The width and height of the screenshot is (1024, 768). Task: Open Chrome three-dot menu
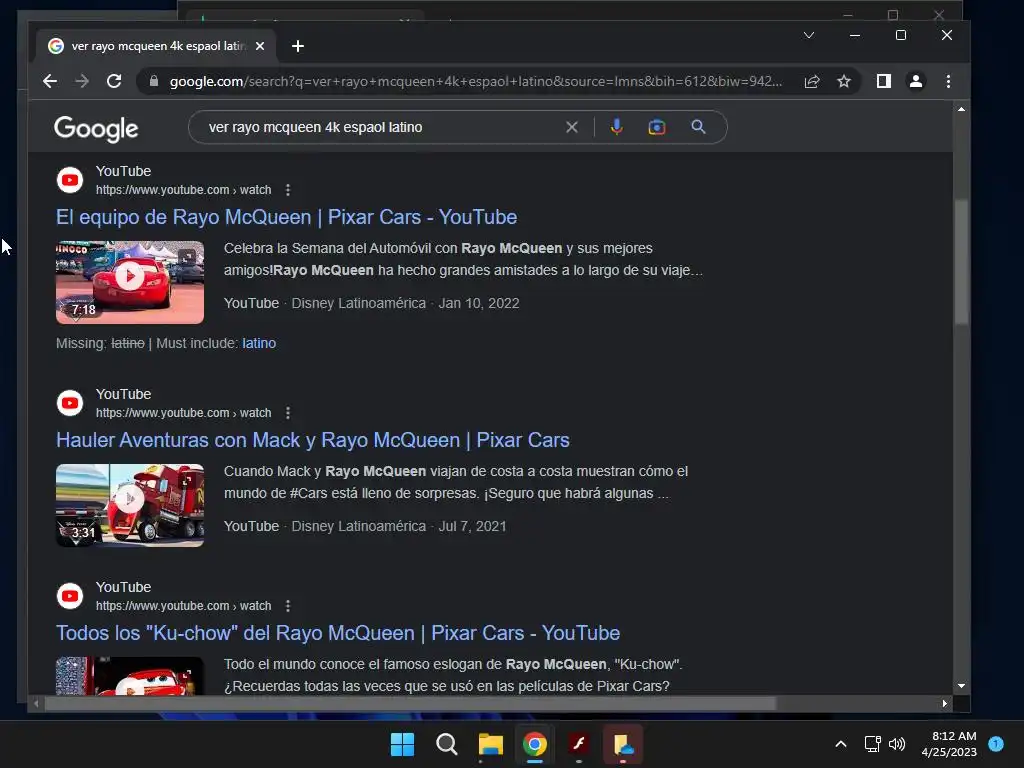coord(948,82)
